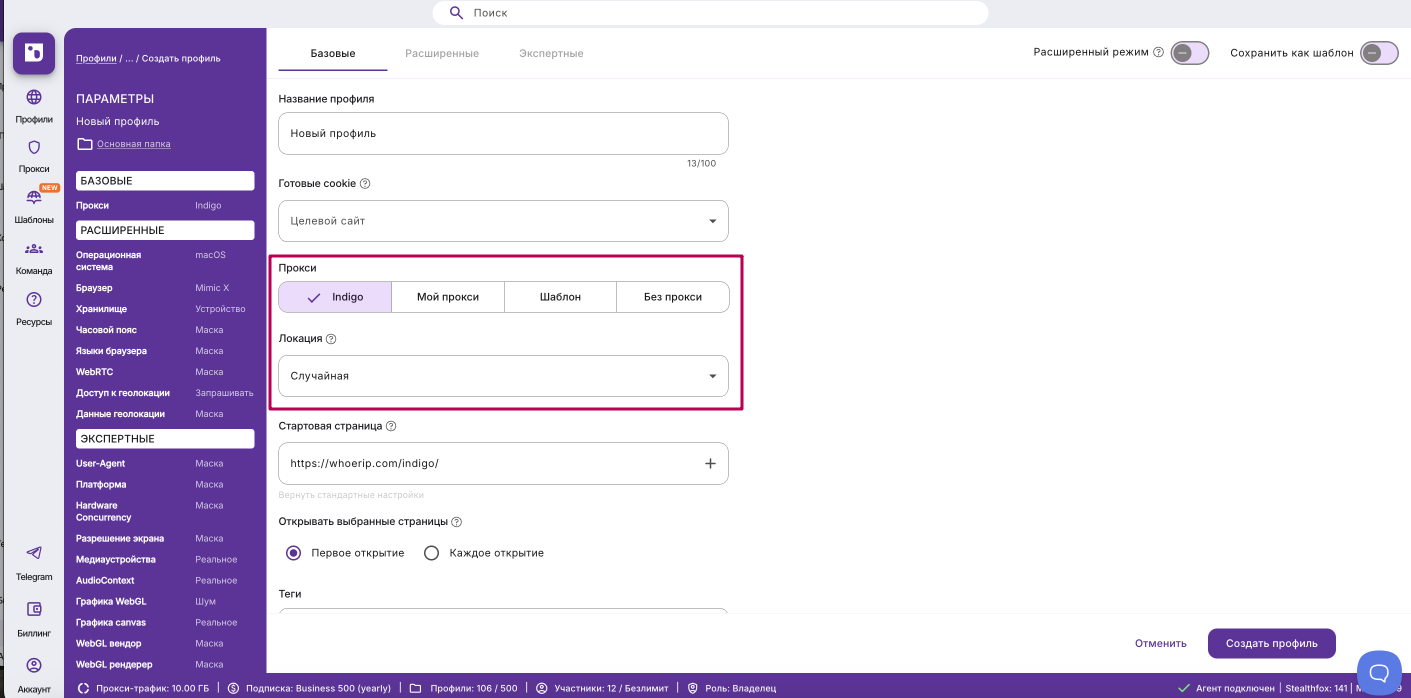
Task: Click the app logo at top left
Action: 34,53
